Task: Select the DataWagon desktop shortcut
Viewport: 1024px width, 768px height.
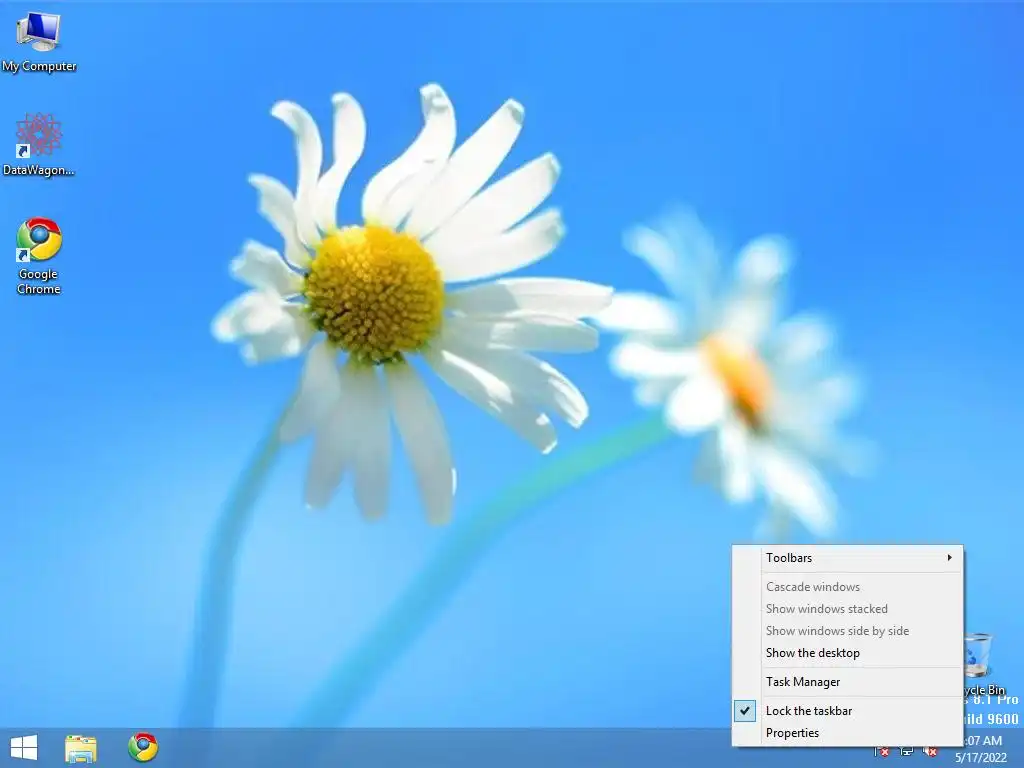Action: pos(39,145)
